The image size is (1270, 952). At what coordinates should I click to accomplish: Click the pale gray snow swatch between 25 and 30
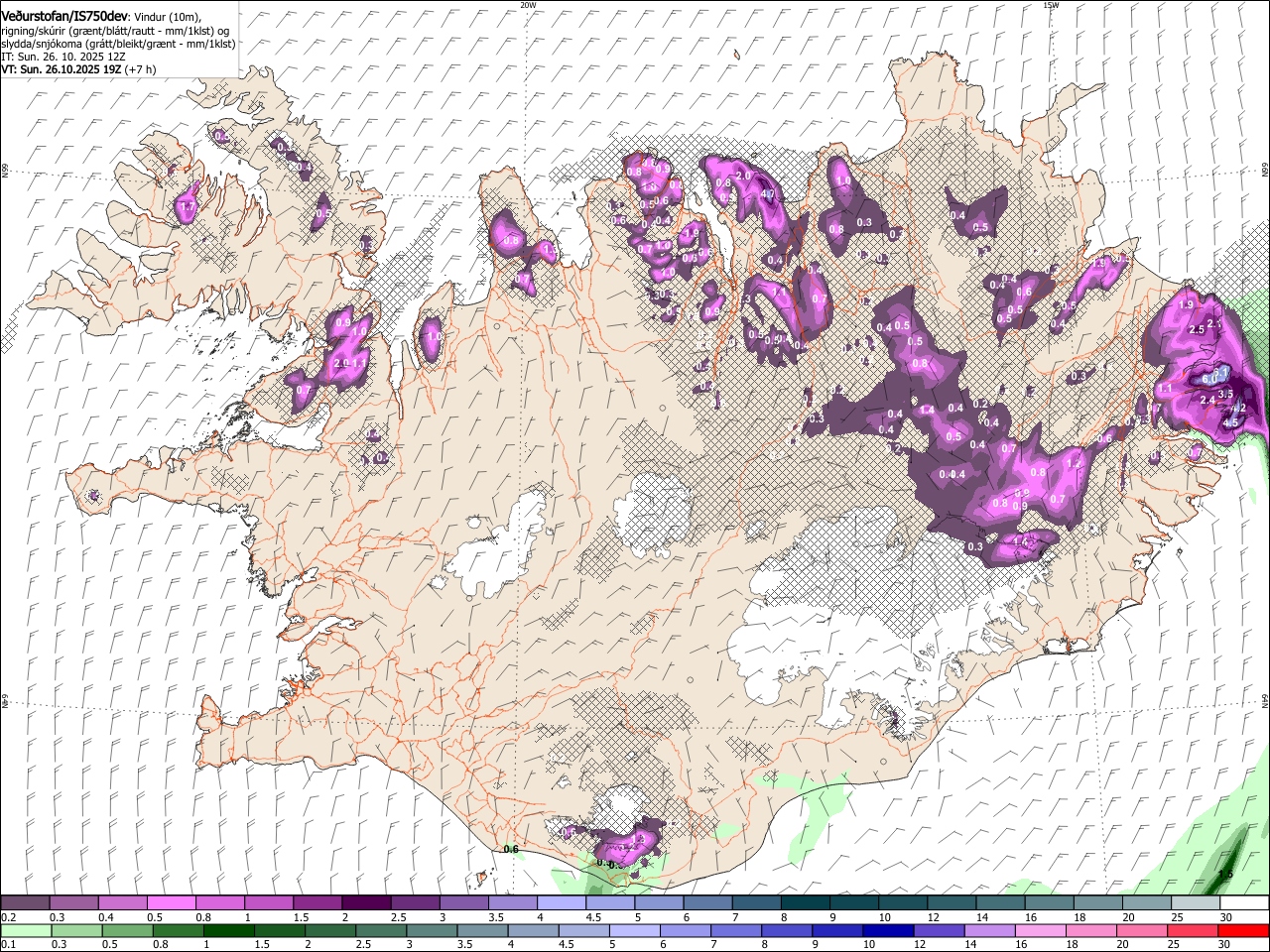click(x=1196, y=903)
